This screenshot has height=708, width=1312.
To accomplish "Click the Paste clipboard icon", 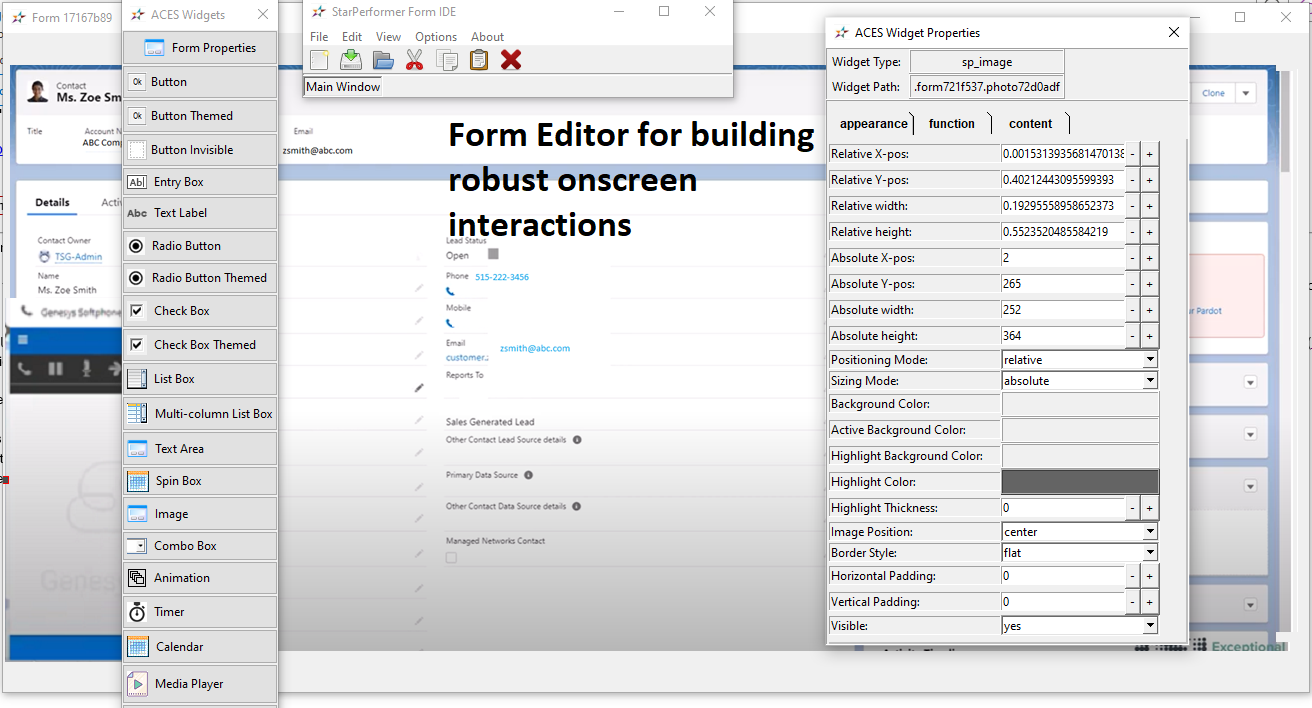I will tap(479, 60).
